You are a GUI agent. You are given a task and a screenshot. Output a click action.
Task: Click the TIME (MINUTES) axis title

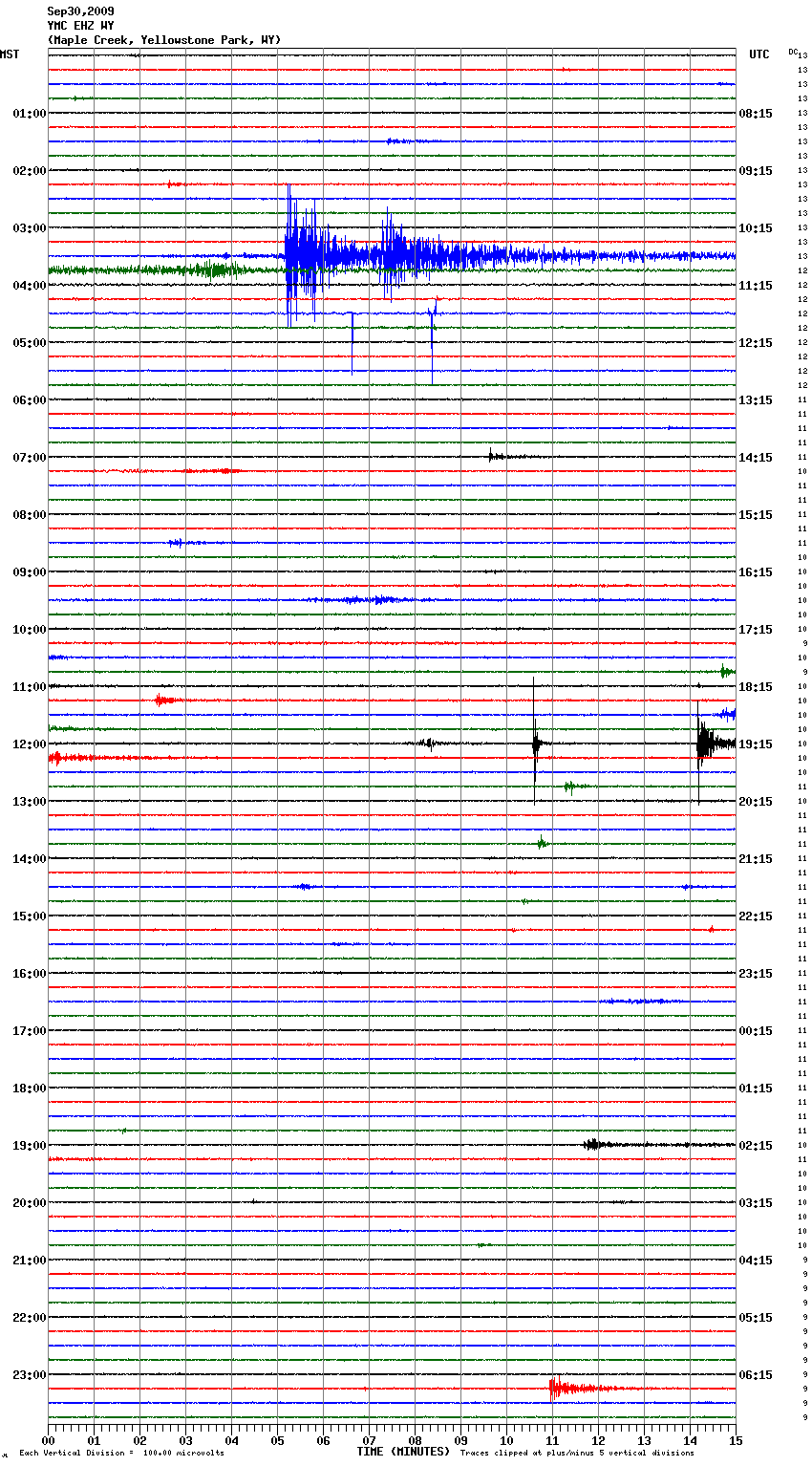(403, 1452)
